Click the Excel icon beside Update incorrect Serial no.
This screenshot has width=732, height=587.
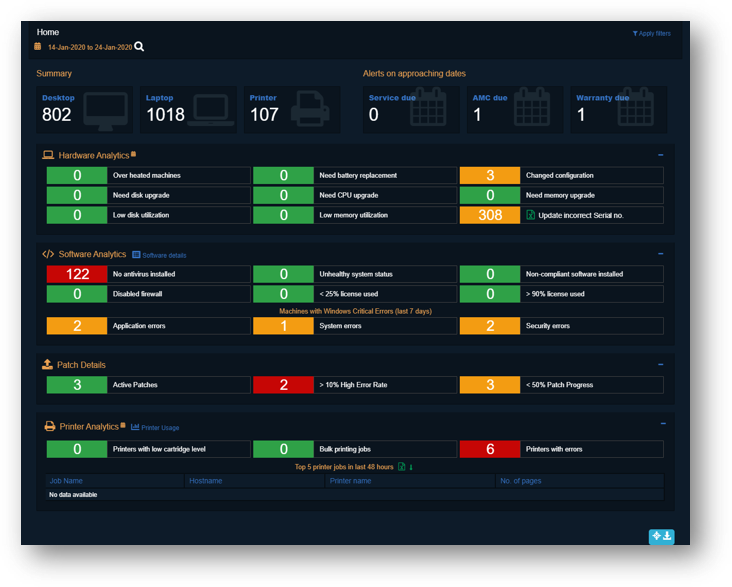(531, 215)
